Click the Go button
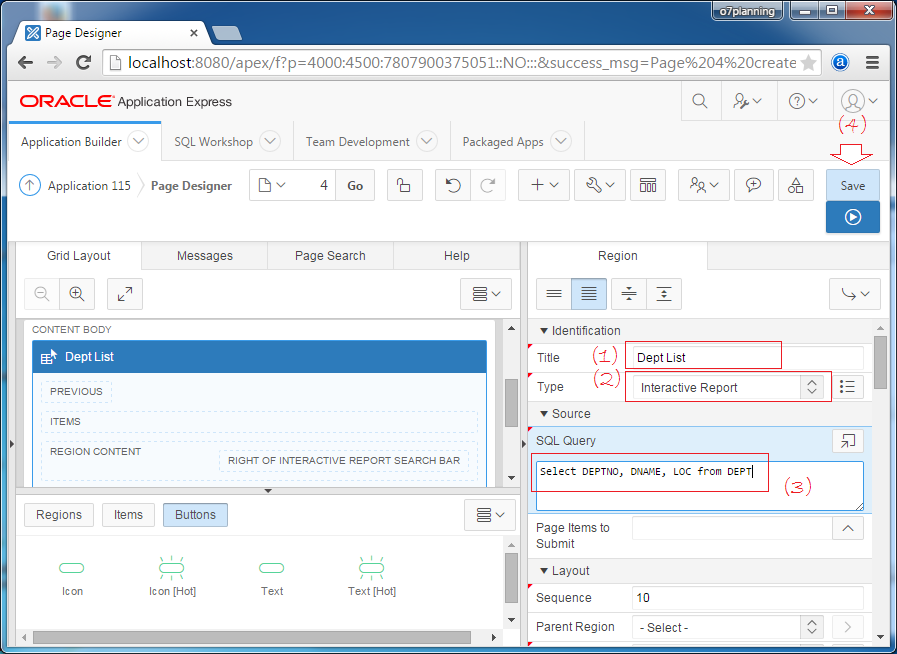 [355, 185]
